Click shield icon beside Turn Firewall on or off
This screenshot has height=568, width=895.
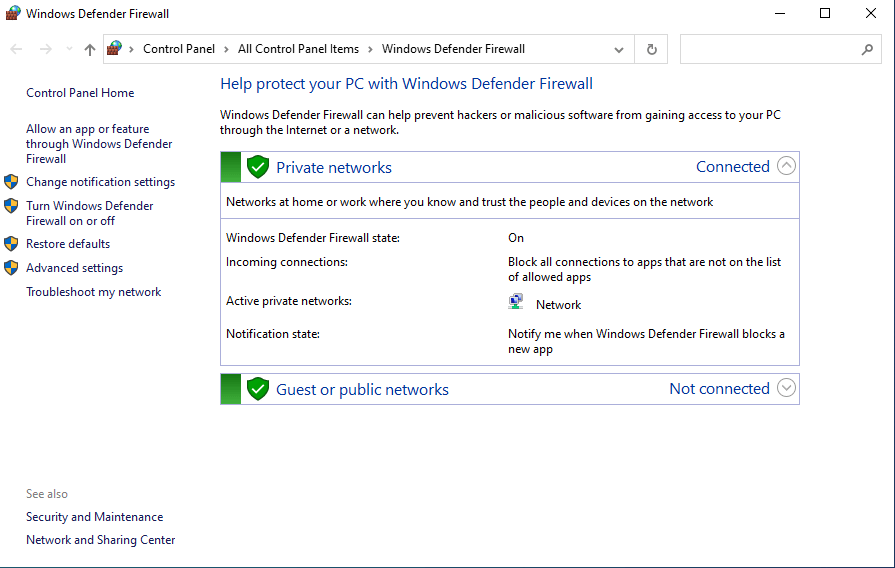pyautogui.click(x=11, y=206)
